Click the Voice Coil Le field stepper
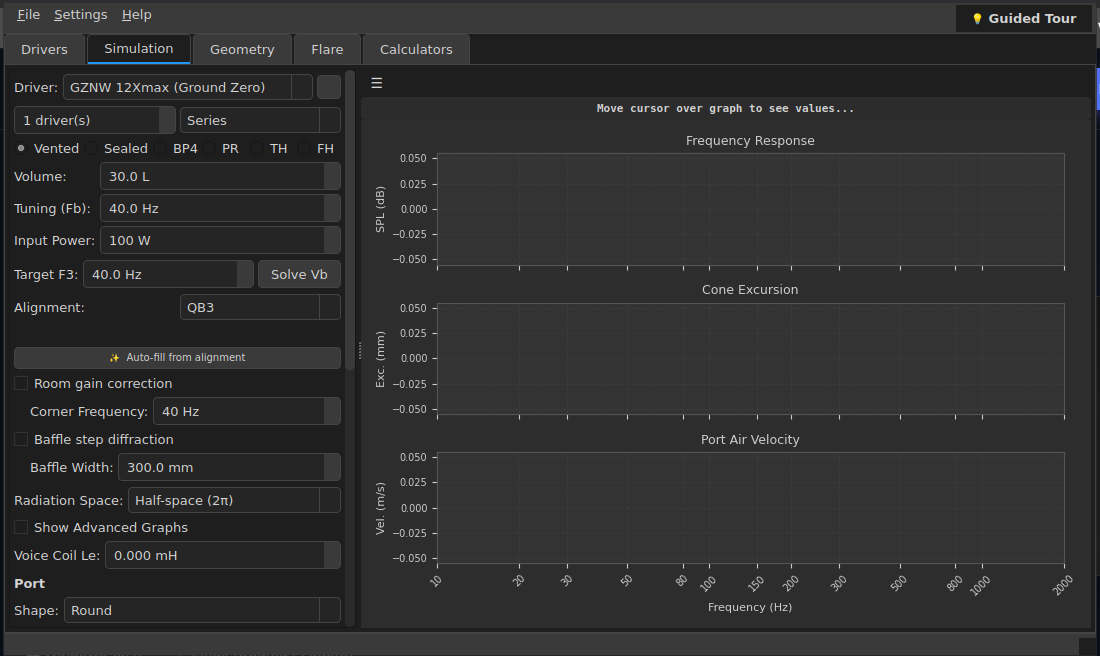Screen dimensions: 1100x656 [333, 555]
